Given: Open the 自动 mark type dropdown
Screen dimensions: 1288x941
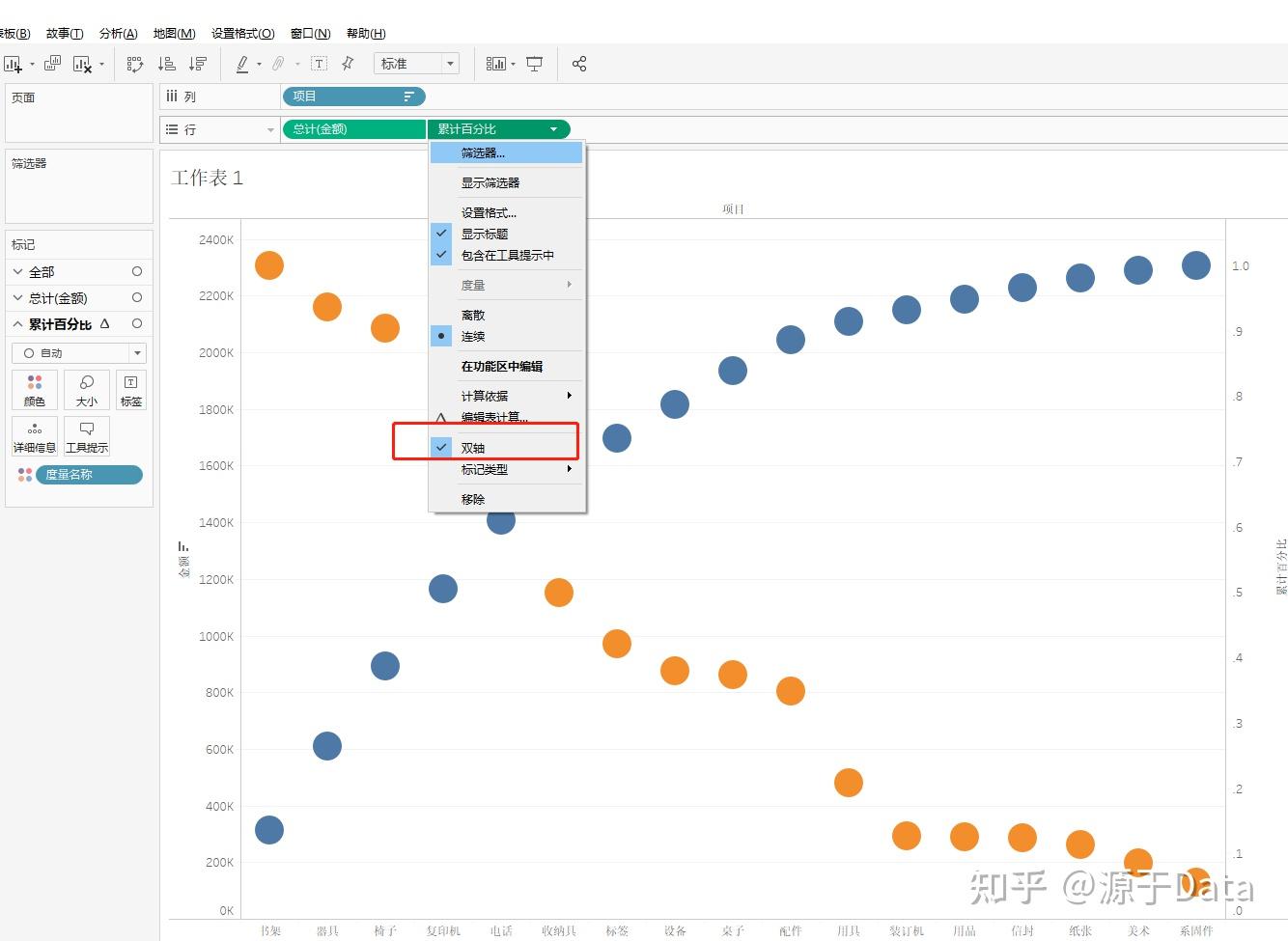Looking at the screenshot, I should coord(79,353).
